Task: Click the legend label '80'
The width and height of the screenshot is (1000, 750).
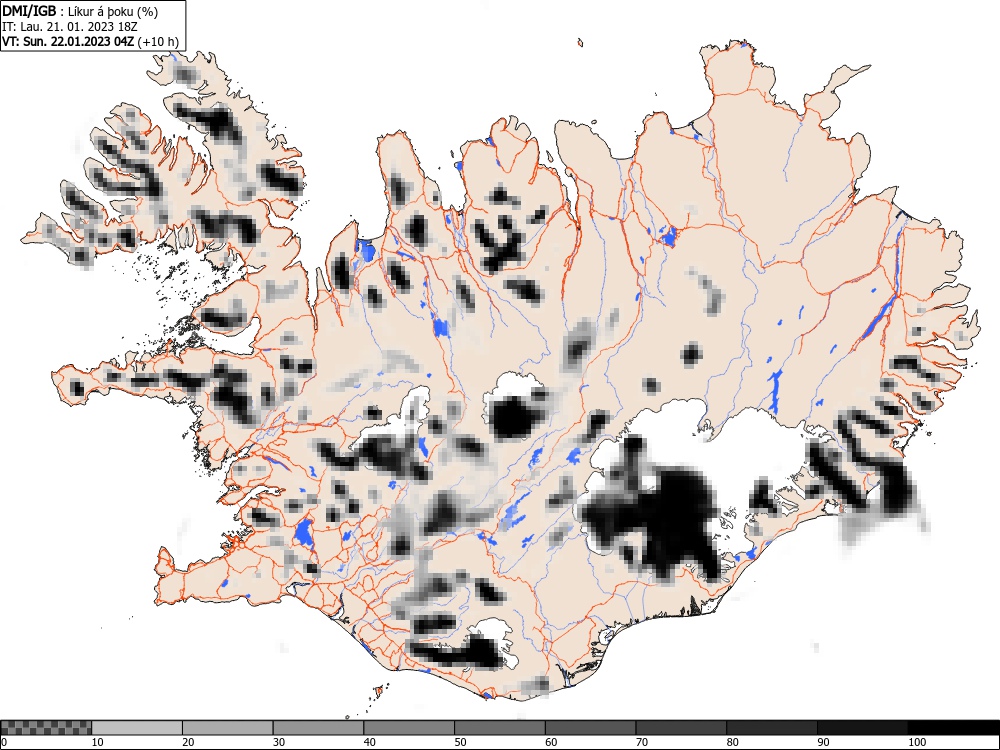Action: pyautogui.click(x=732, y=742)
